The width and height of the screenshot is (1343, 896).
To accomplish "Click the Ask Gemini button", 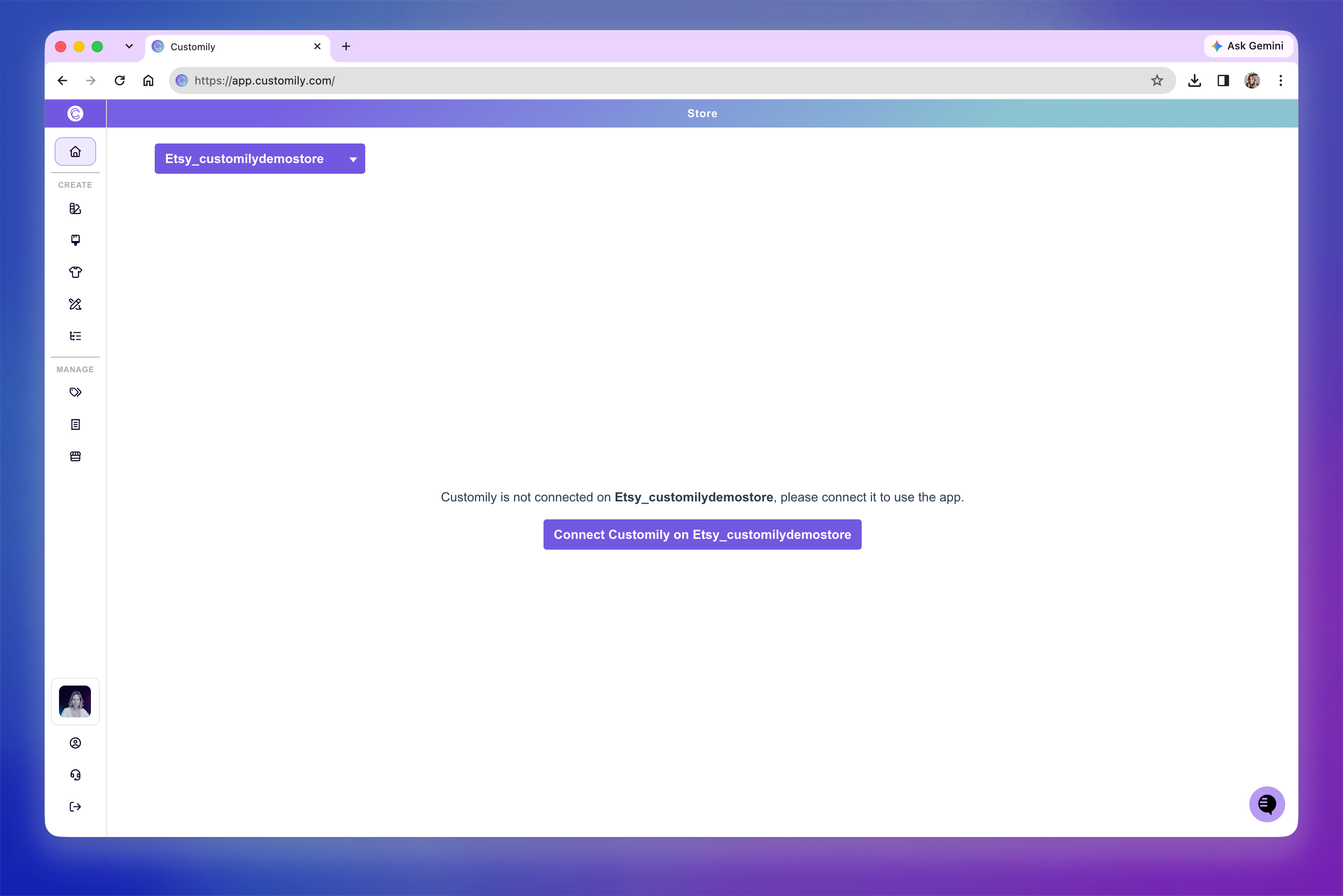I will point(1248,46).
